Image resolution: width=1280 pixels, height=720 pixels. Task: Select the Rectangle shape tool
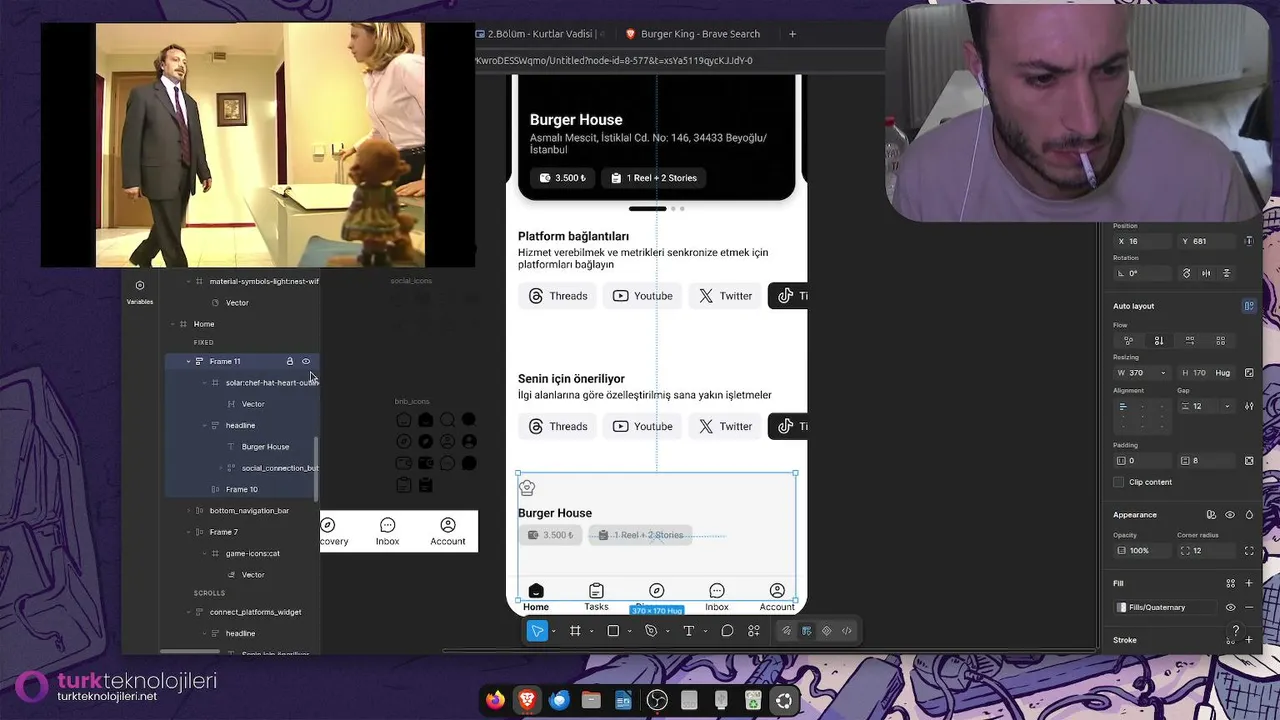click(x=613, y=631)
